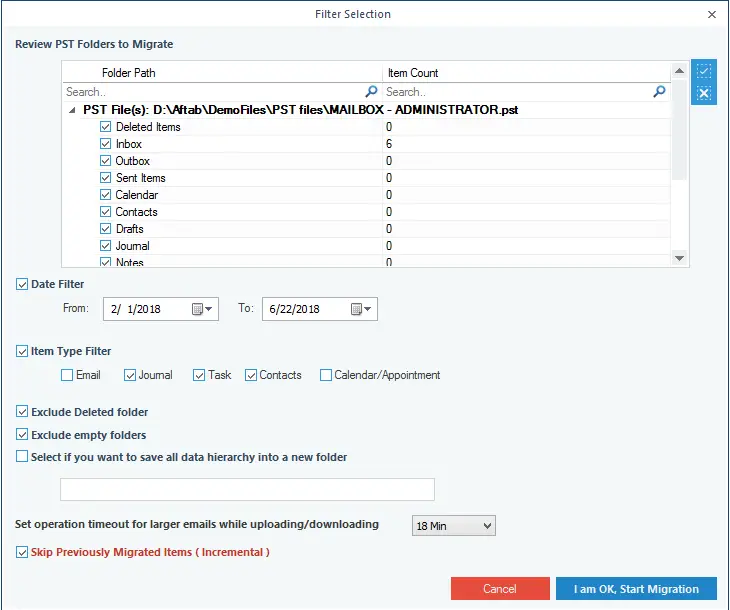
Task: Click the folder list scroll up arrow
Action: (679, 71)
